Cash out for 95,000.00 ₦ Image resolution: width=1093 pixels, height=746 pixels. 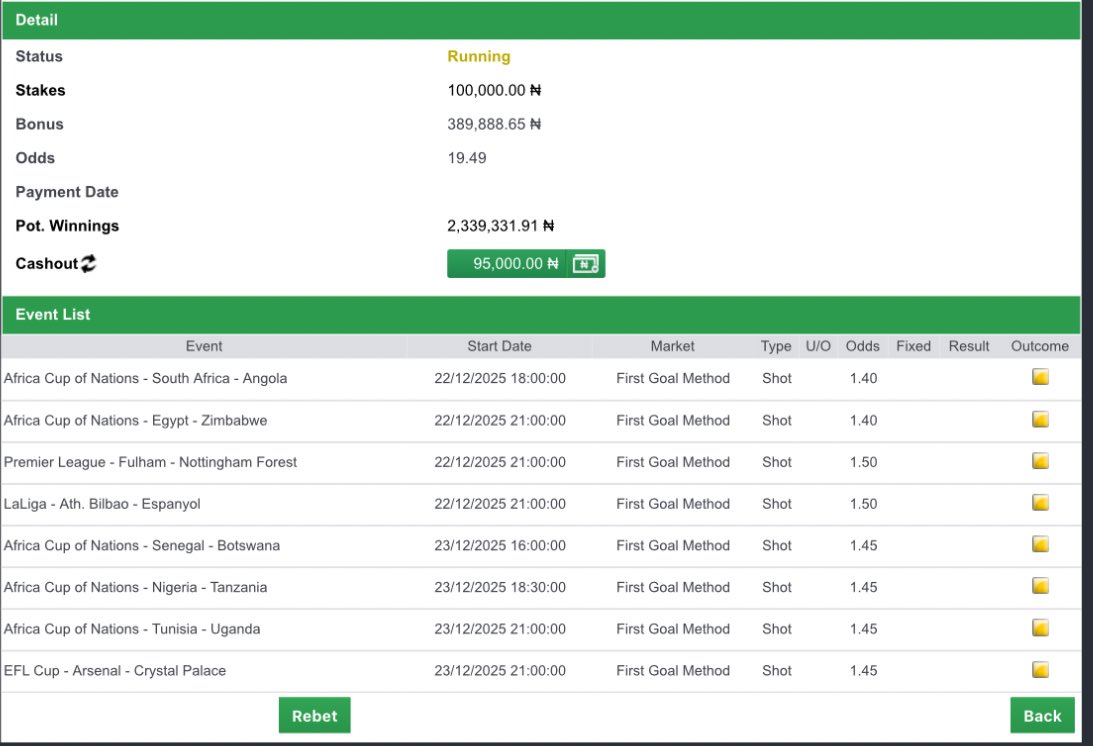pos(526,264)
